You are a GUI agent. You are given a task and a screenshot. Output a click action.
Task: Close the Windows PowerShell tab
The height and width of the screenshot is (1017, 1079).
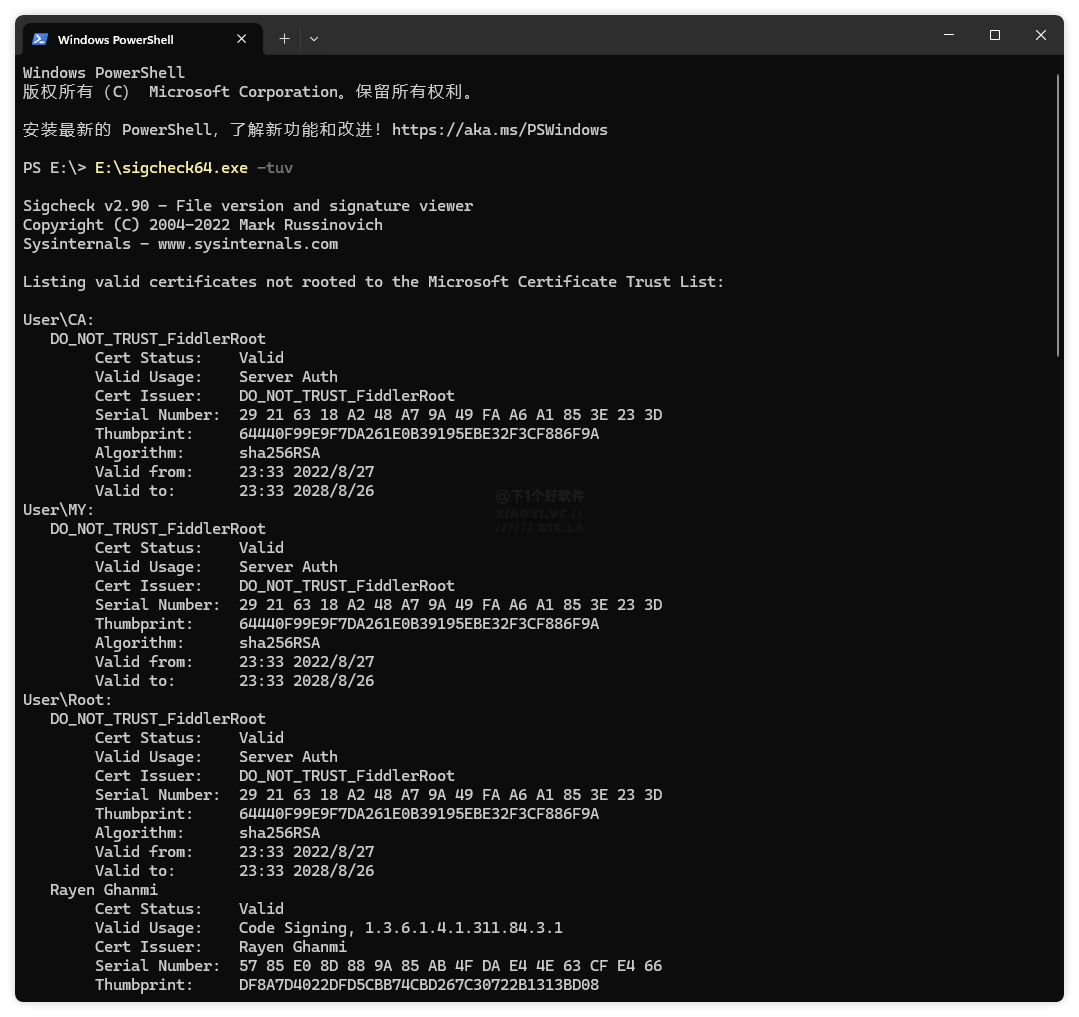pos(241,39)
